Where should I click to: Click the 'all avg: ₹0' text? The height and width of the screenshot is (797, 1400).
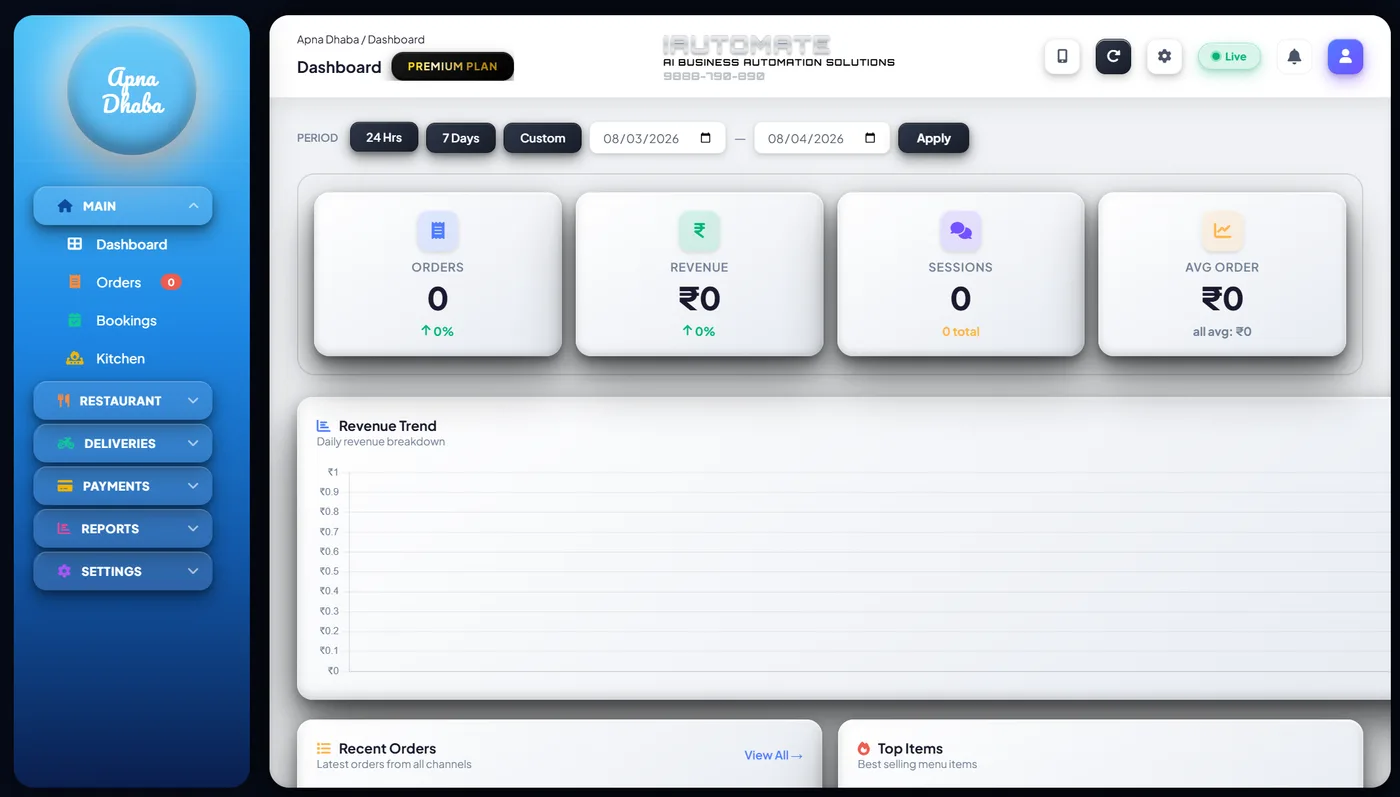[x=1222, y=331]
